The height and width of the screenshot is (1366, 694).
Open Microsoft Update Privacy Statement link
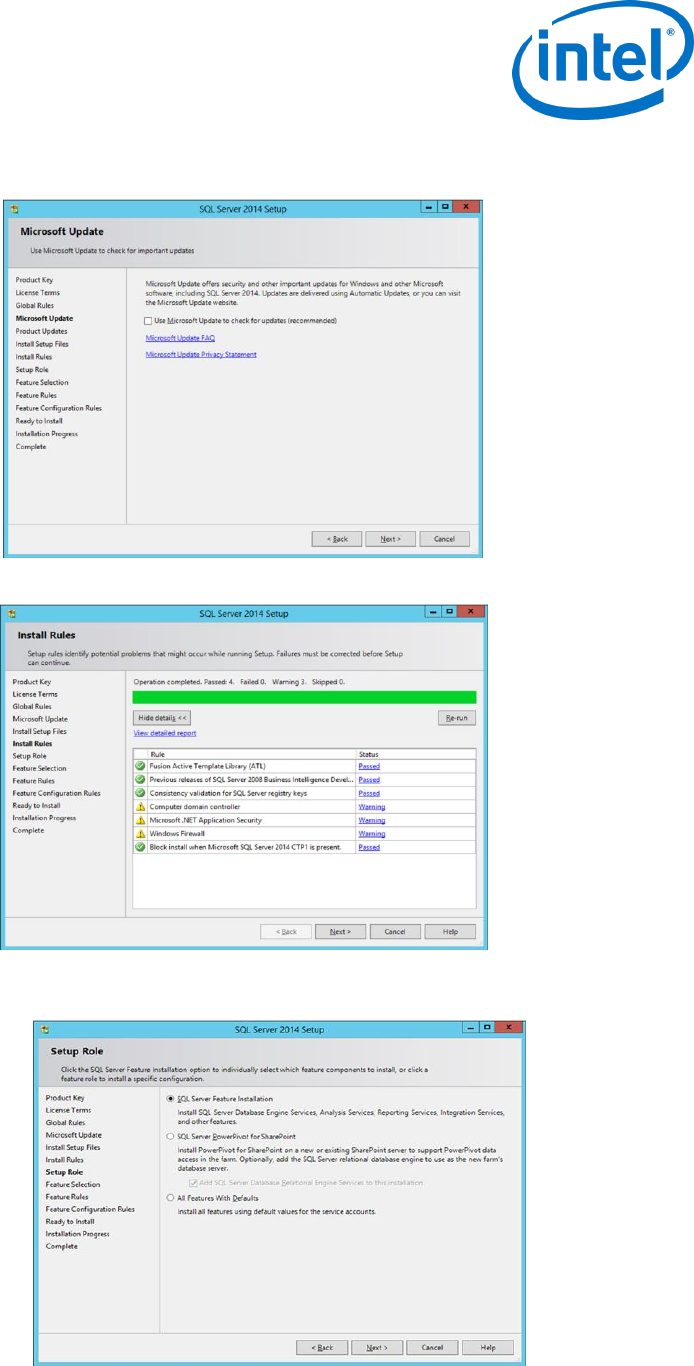(x=201, y=354)
